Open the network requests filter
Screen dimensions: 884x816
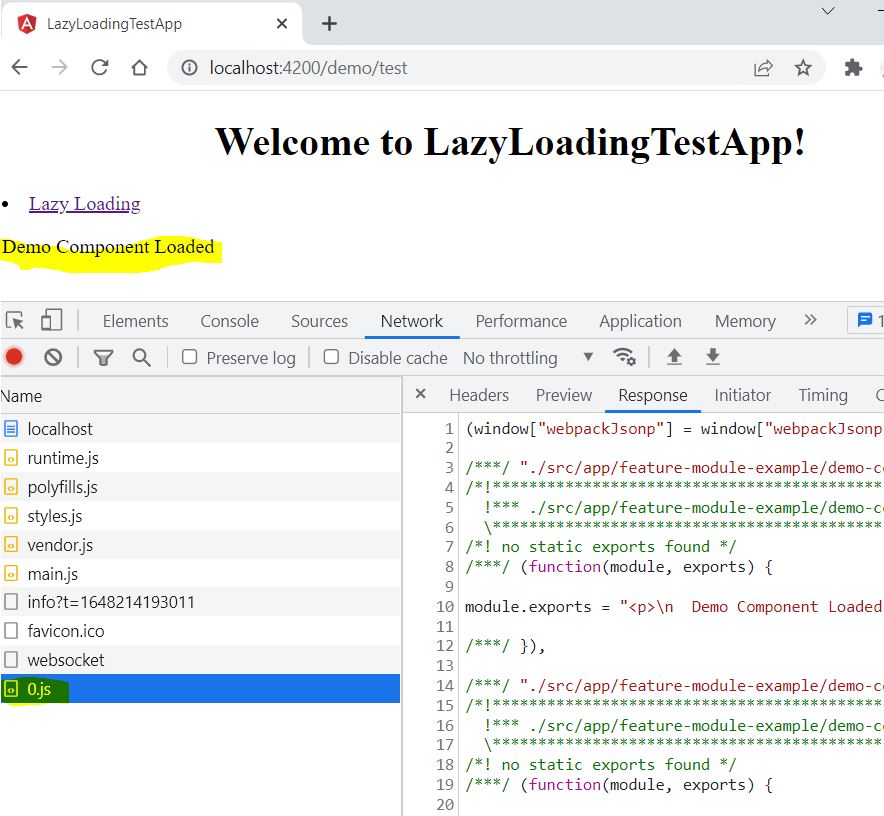click(103, 356)
